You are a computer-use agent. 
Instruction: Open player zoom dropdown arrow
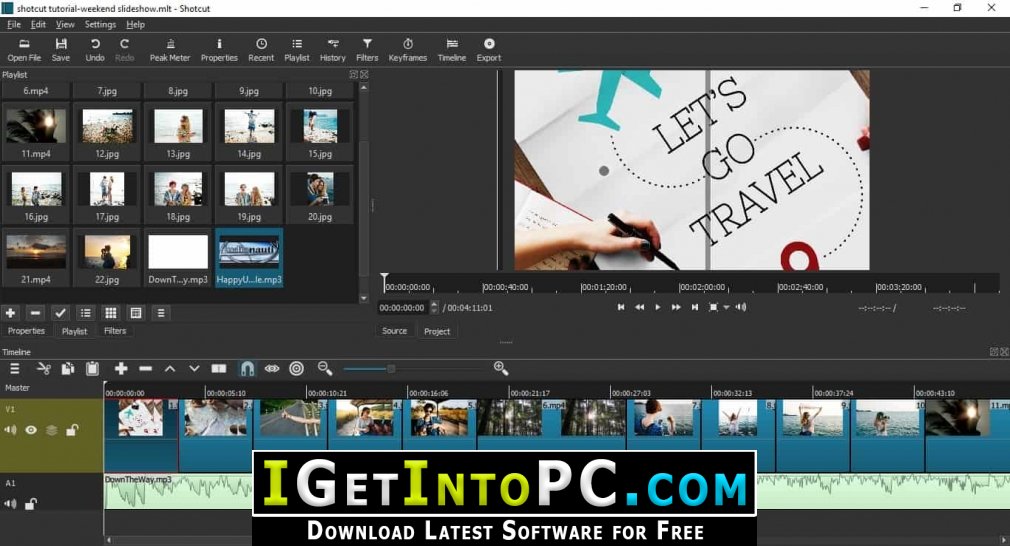click(727, 308)
